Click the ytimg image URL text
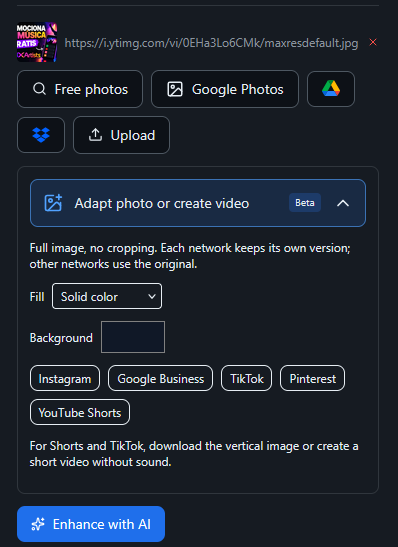Image resolution: width=398 pixels, height=547 pixels. pyautogui.click(x=211, y=43)
